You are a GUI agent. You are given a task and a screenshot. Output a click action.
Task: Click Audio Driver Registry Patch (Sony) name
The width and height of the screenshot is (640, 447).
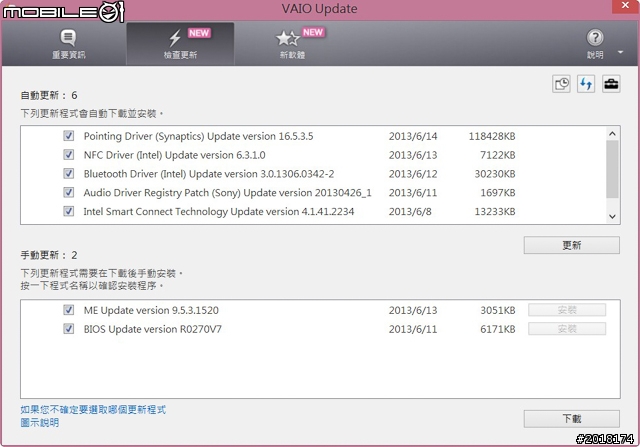[x=227, y=193]
